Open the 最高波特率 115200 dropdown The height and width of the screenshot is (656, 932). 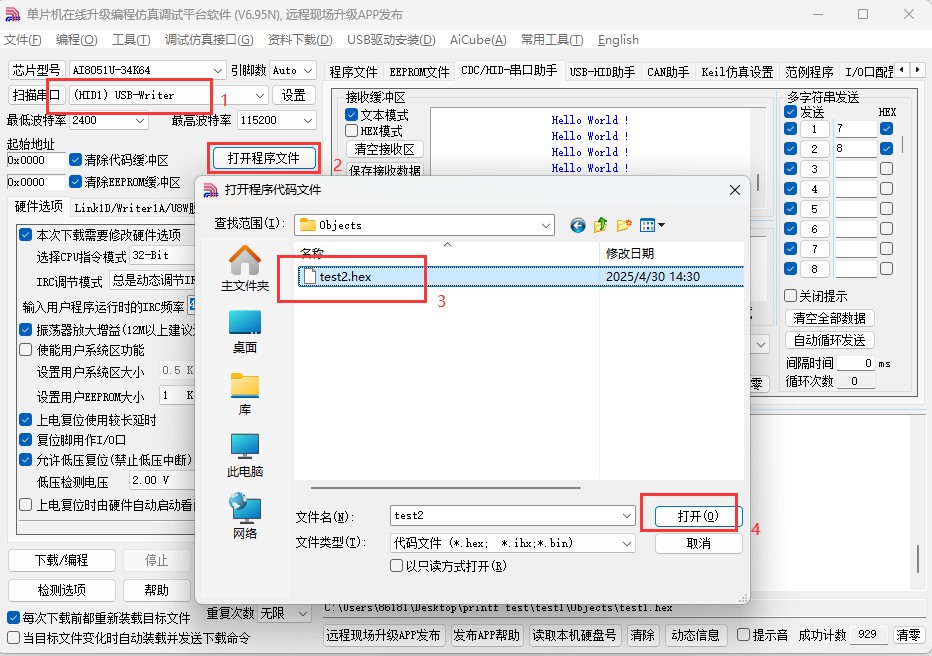point(308,121)
